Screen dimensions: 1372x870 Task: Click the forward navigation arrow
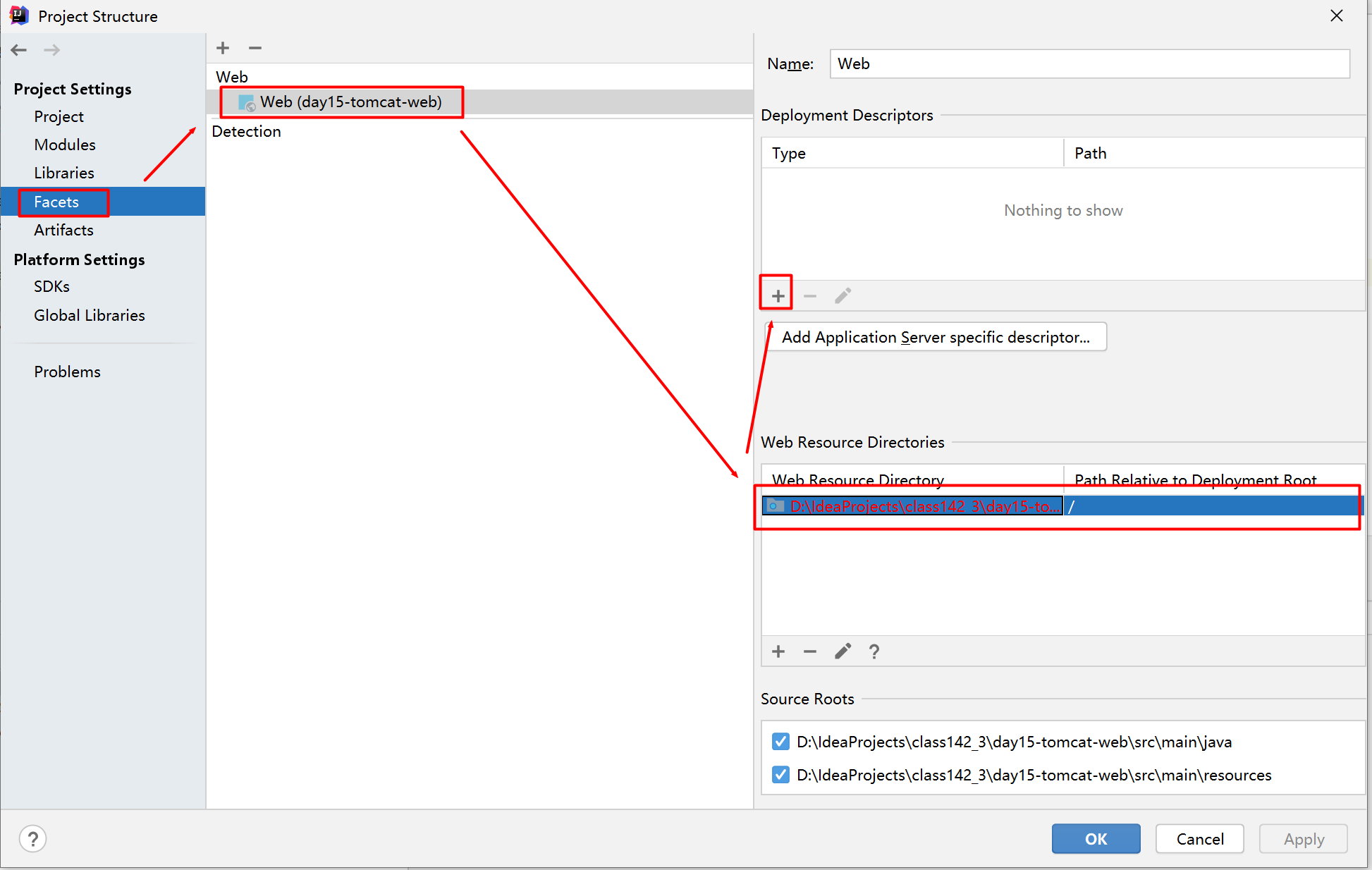pos(51,50)
